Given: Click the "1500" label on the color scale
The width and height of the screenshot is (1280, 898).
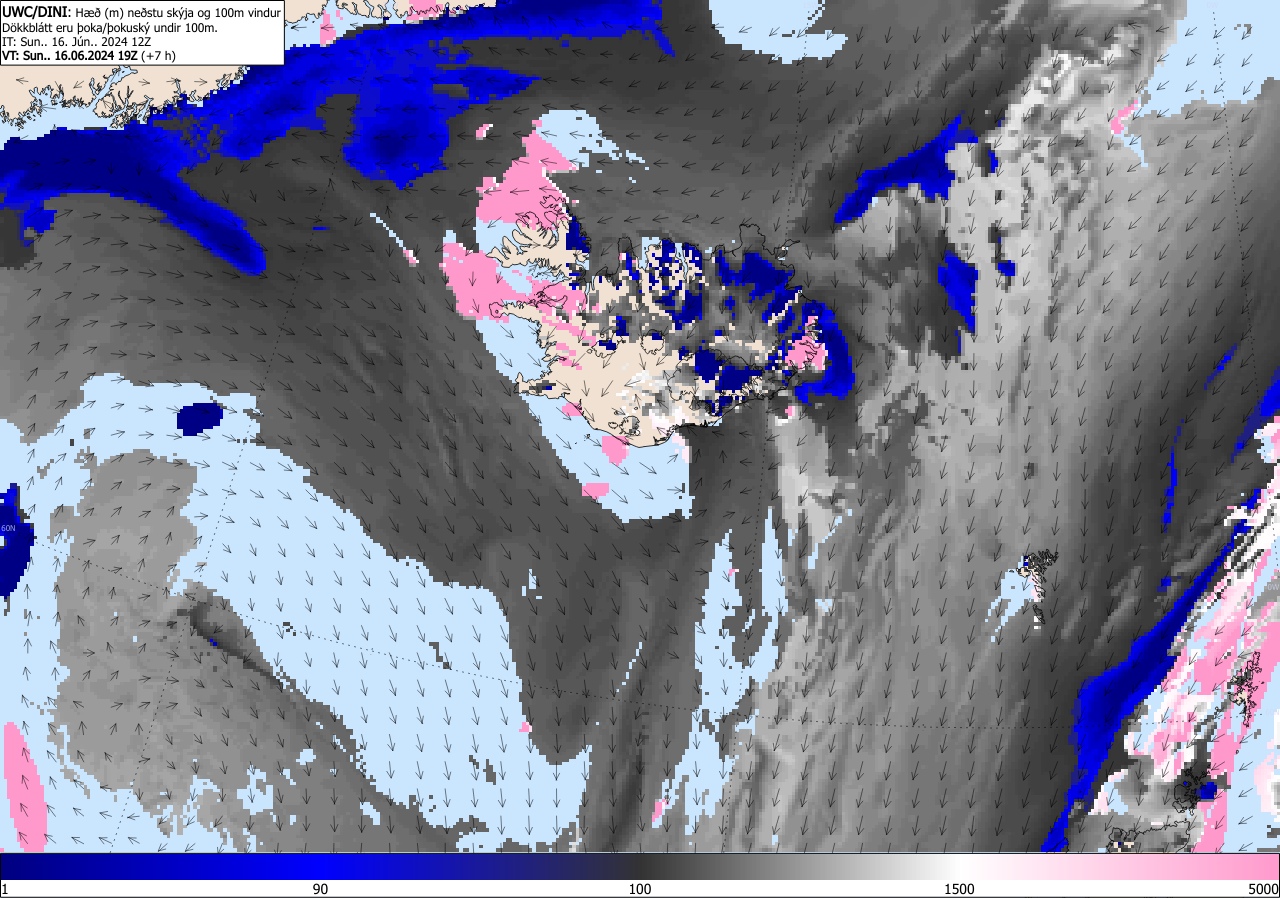Looking at the screenshot, I should click(959, 889).
